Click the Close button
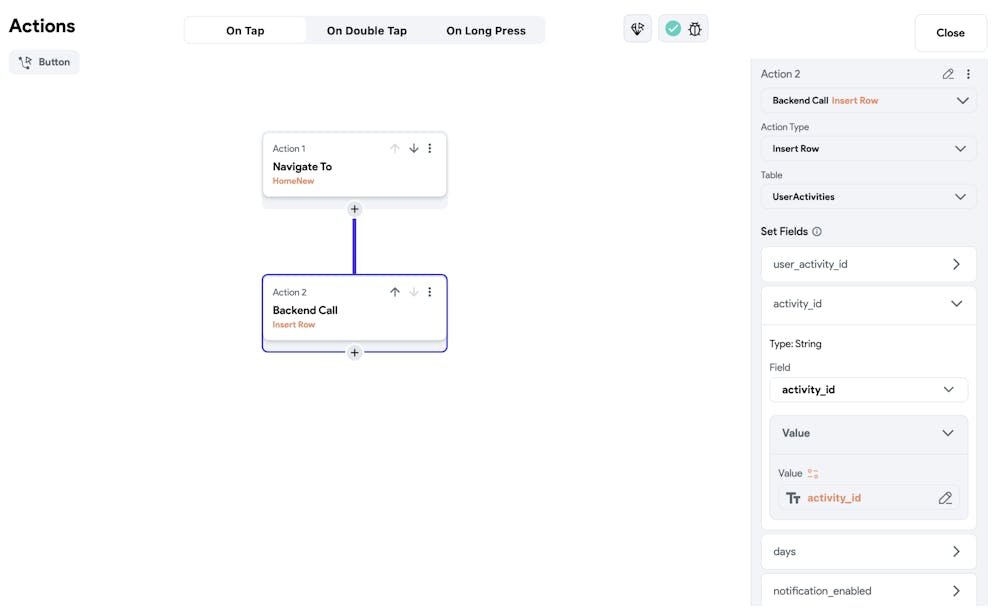This screenshot has height=614, width=1000. [x=950, y=33]
